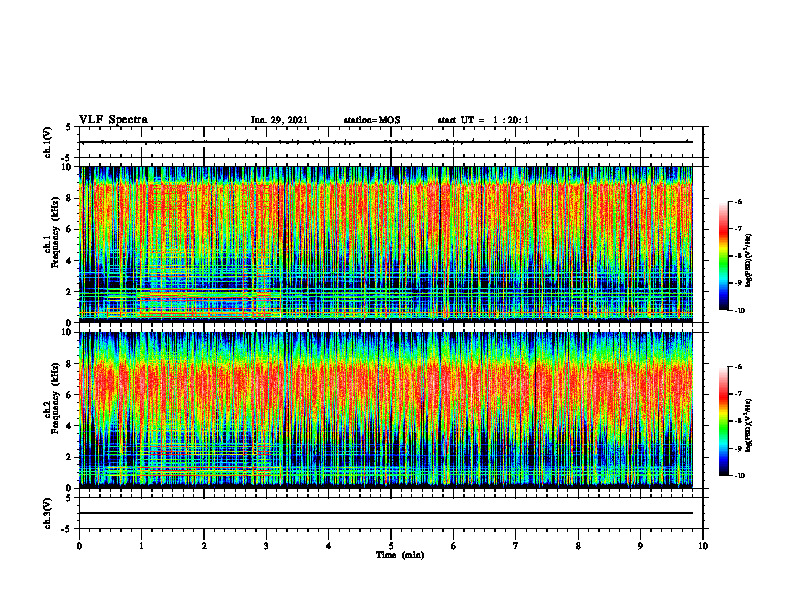Click the ch.2 "Frequency (kHz)" axis label
Screen dimensions: 792x612
(x=55, y=398)
